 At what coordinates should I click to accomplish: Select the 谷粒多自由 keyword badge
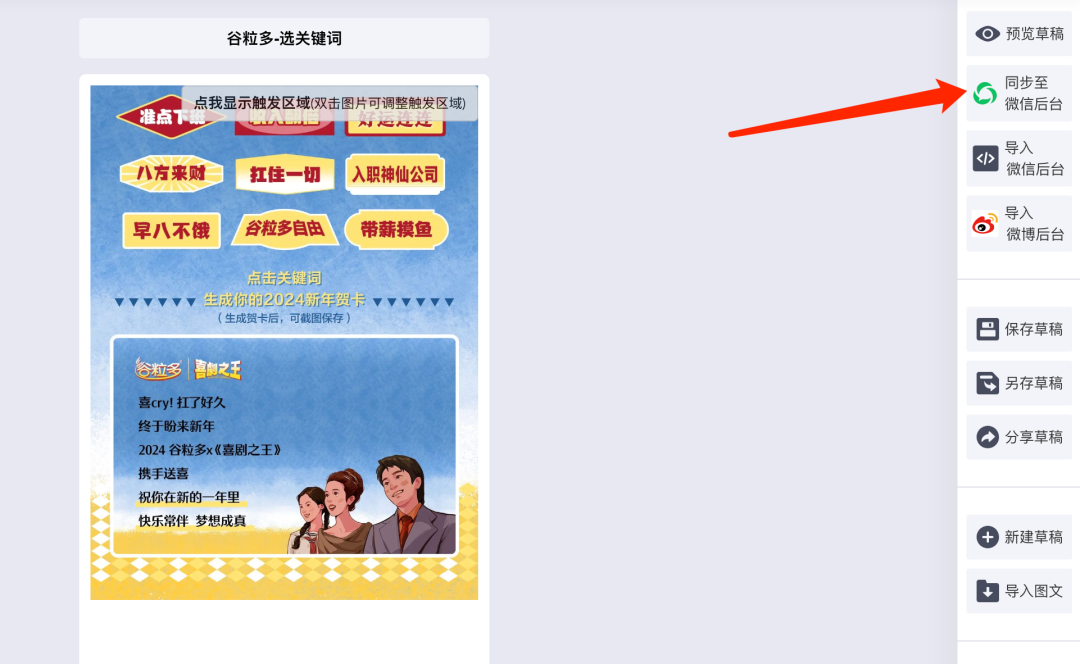(284, 229)
